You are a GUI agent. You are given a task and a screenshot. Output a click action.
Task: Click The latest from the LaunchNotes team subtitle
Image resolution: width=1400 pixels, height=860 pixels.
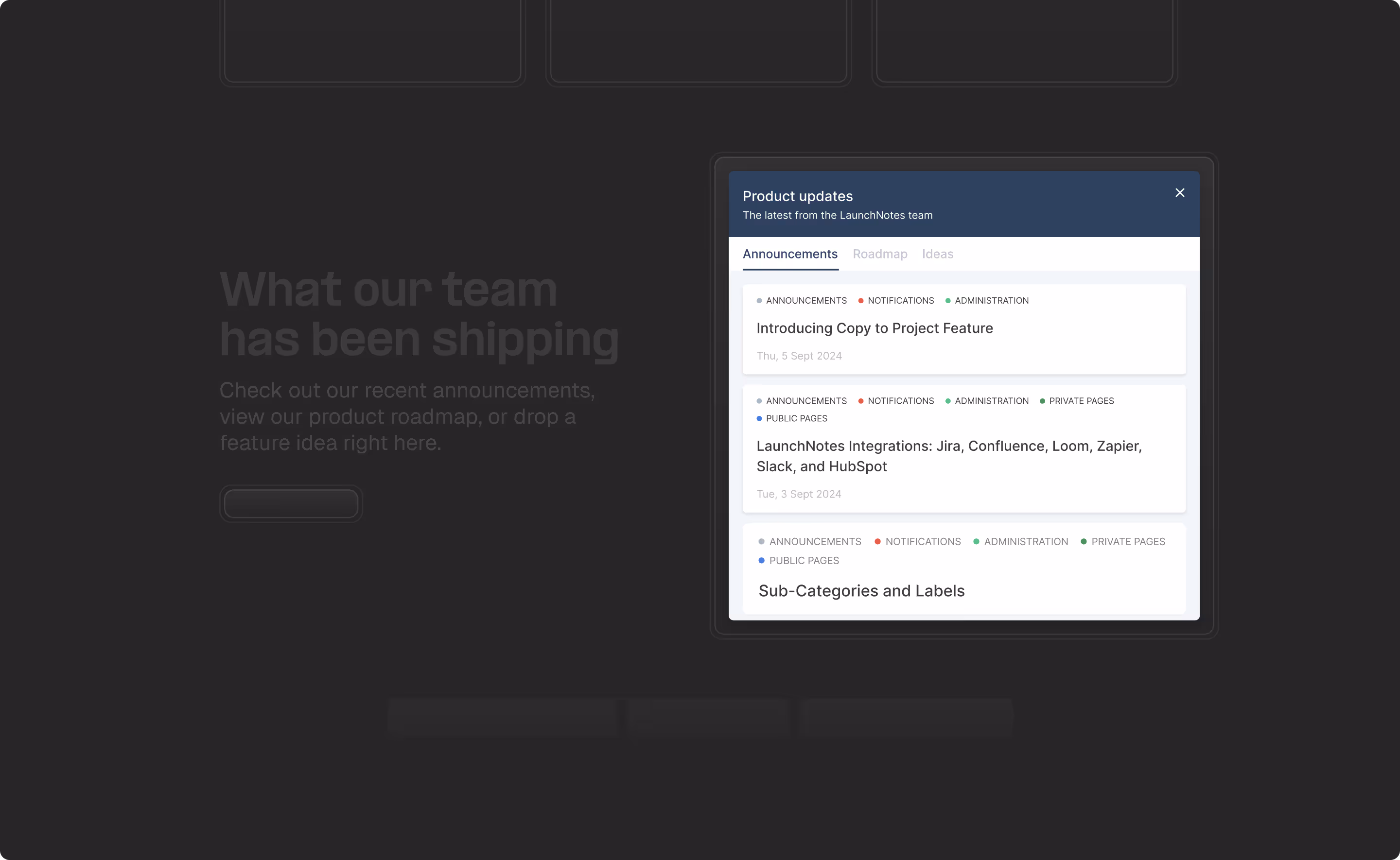coord(838,216)
